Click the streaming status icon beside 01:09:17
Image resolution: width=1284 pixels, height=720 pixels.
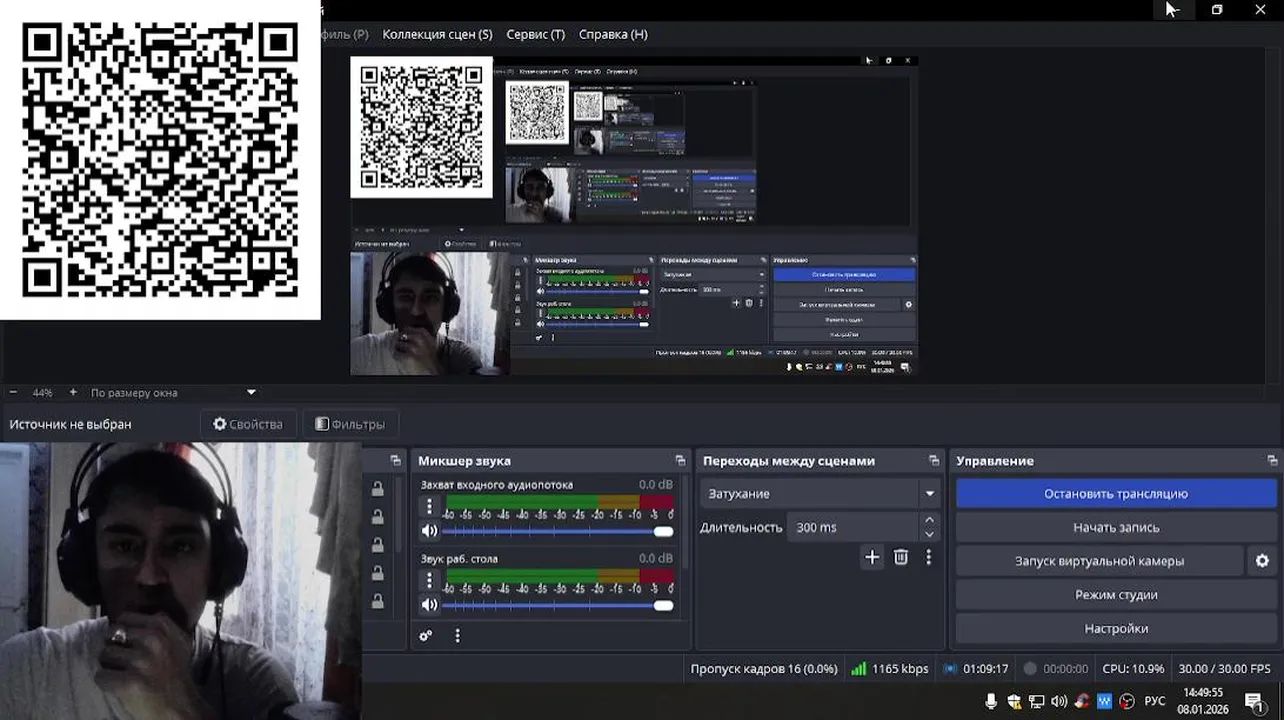(951, 669)
